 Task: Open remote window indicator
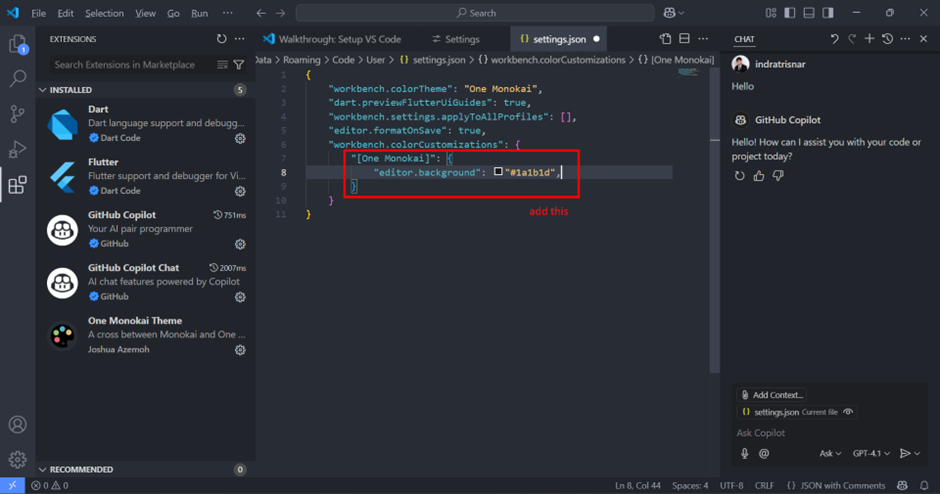tap(13, 486)
